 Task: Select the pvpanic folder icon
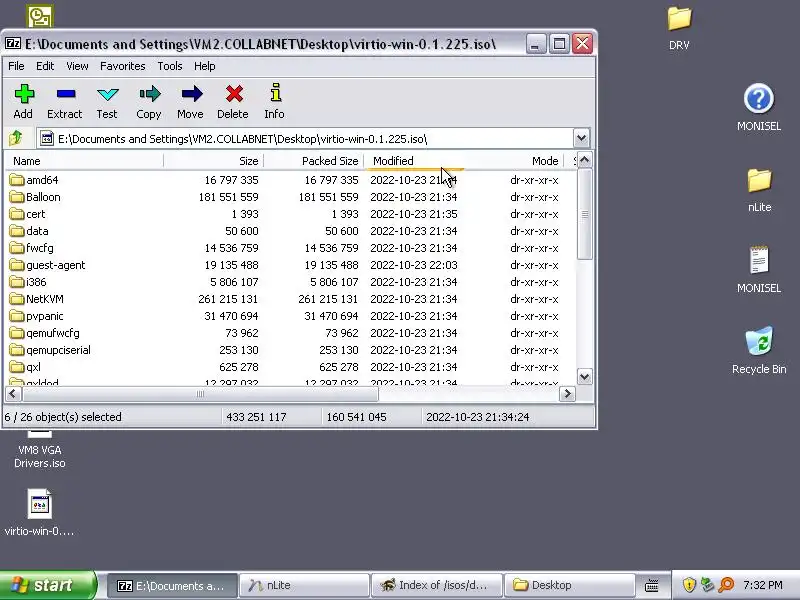(17, 316)
